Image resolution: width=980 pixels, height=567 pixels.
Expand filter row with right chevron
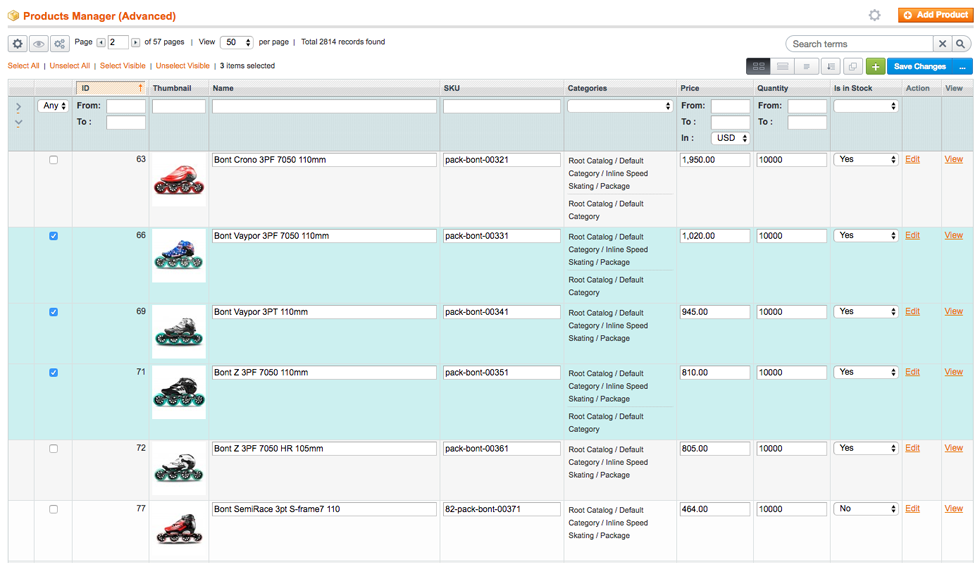[x=18, y=107]
